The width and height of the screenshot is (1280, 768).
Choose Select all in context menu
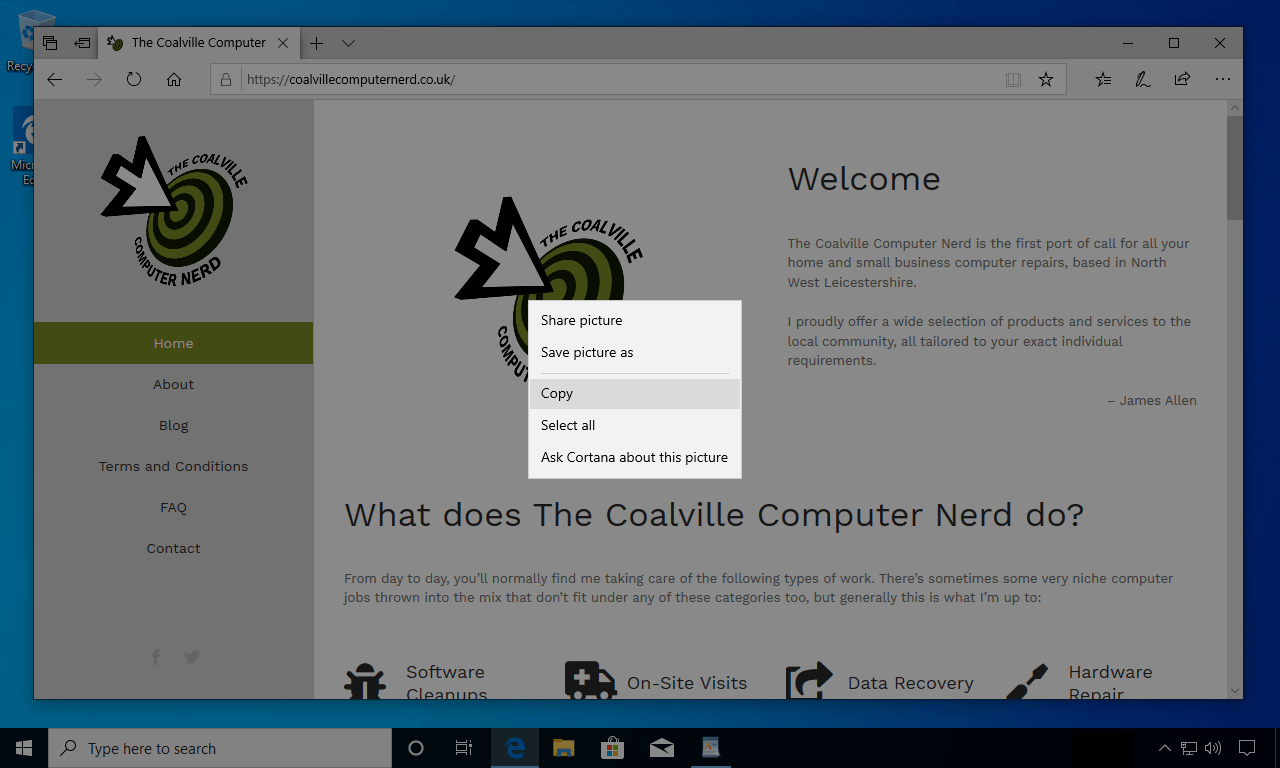pos(635,426)
